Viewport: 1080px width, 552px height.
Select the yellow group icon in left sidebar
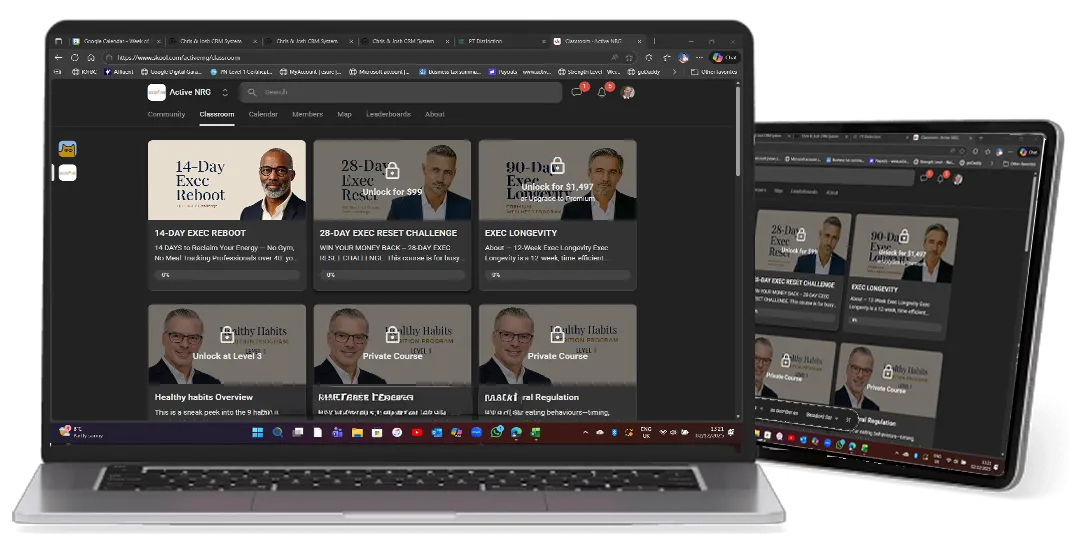[68, 149]
